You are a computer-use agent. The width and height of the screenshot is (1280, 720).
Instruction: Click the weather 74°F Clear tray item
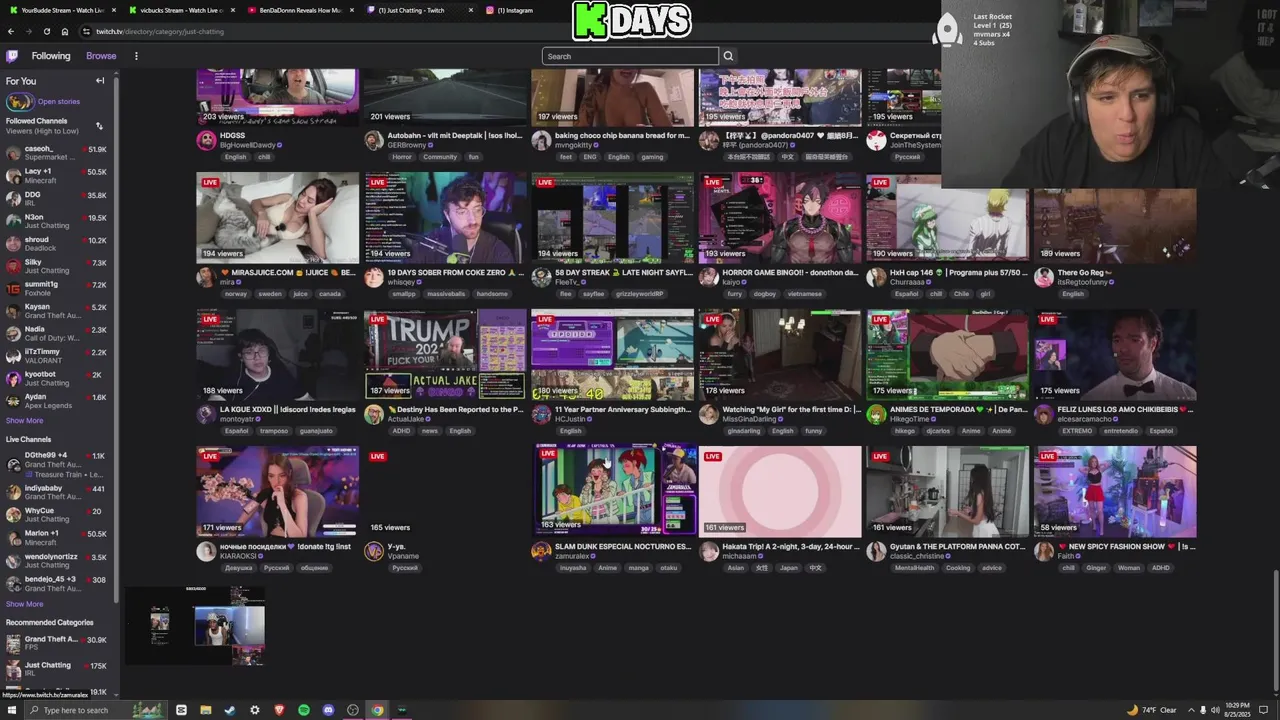coord(1152,710)
